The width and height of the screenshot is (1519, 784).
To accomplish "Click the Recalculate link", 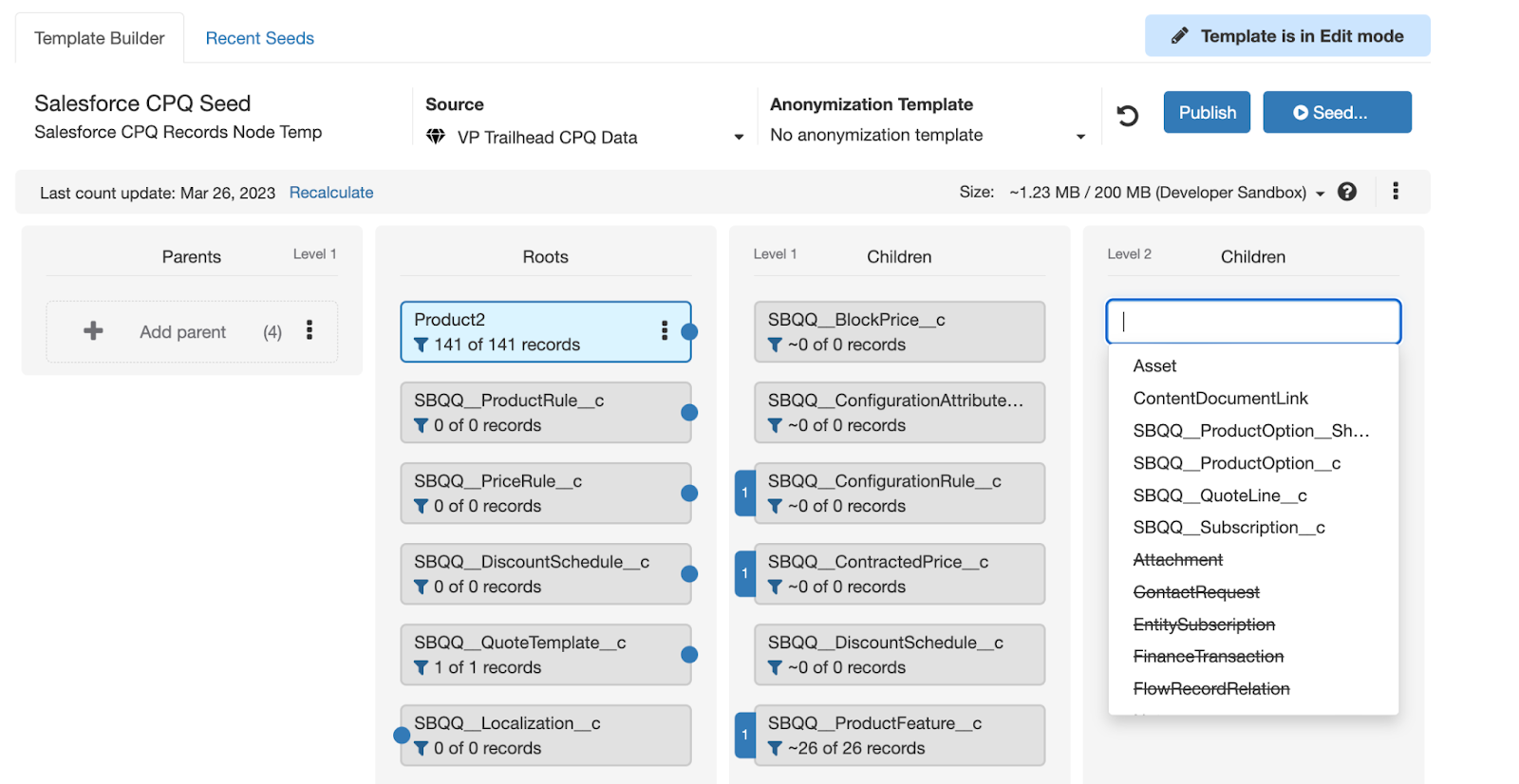I will coord(331,193).
